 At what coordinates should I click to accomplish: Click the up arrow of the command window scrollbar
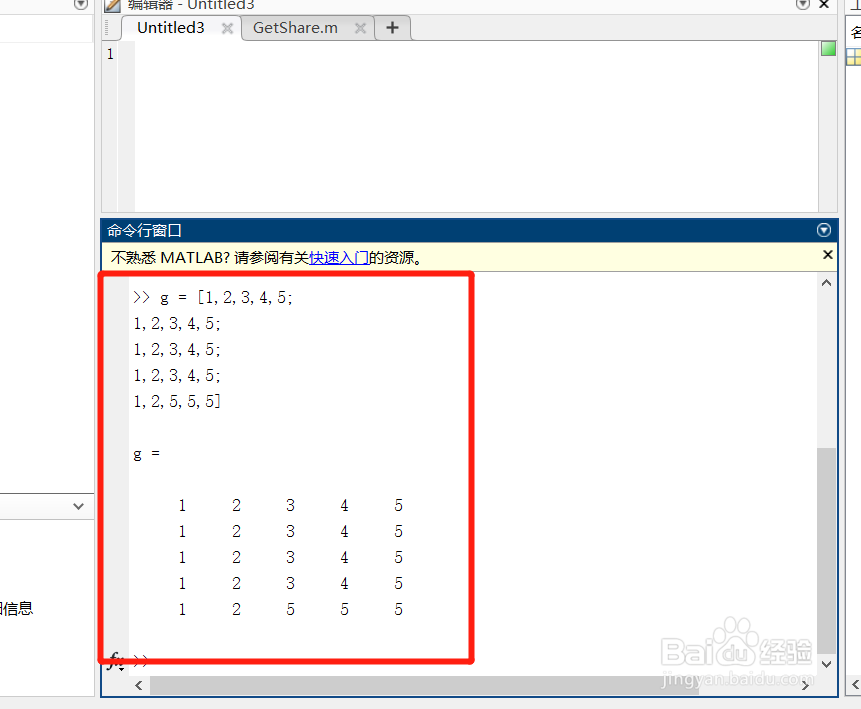(x=826, y=281)
